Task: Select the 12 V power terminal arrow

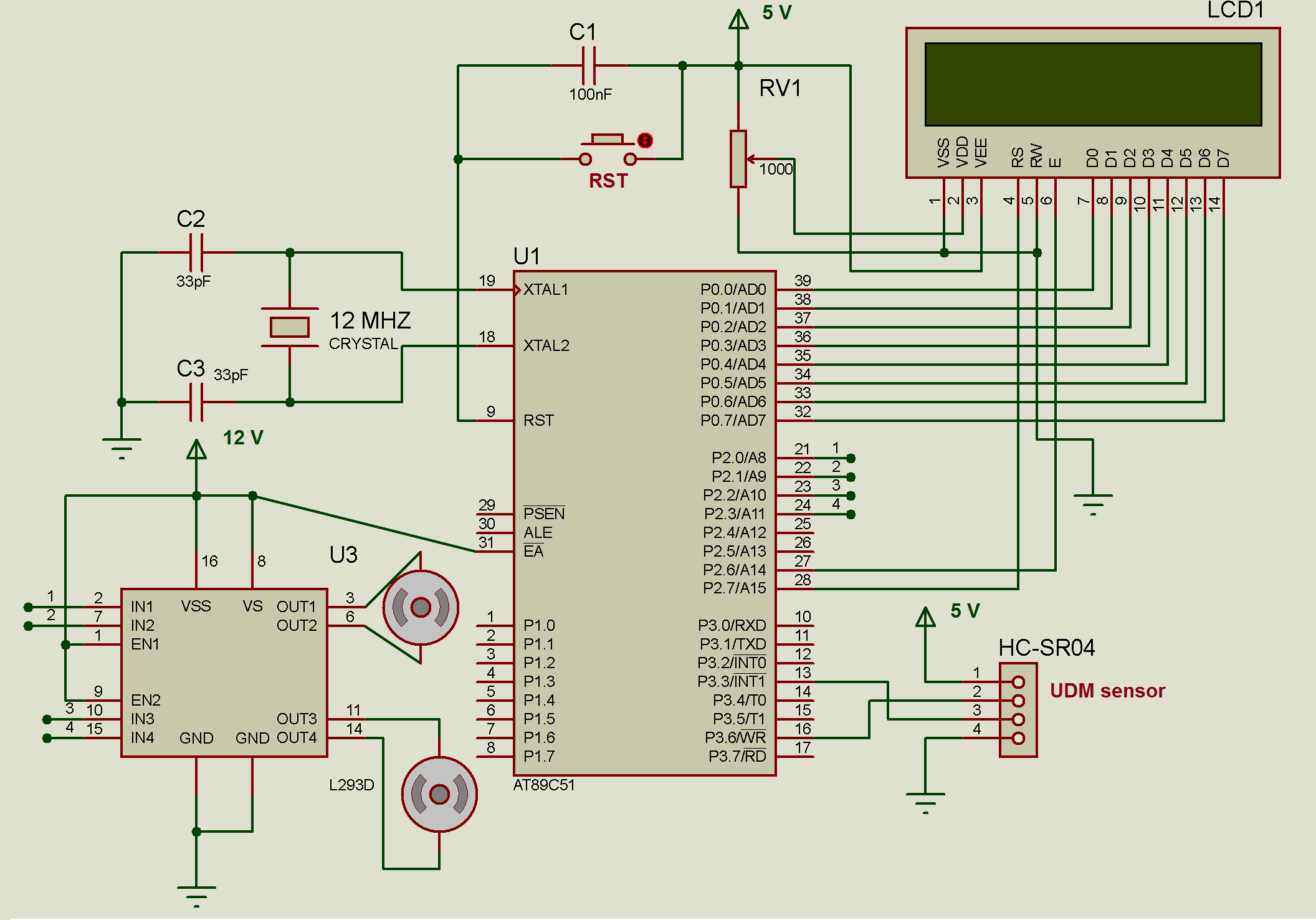Action: tap(196, 450)
